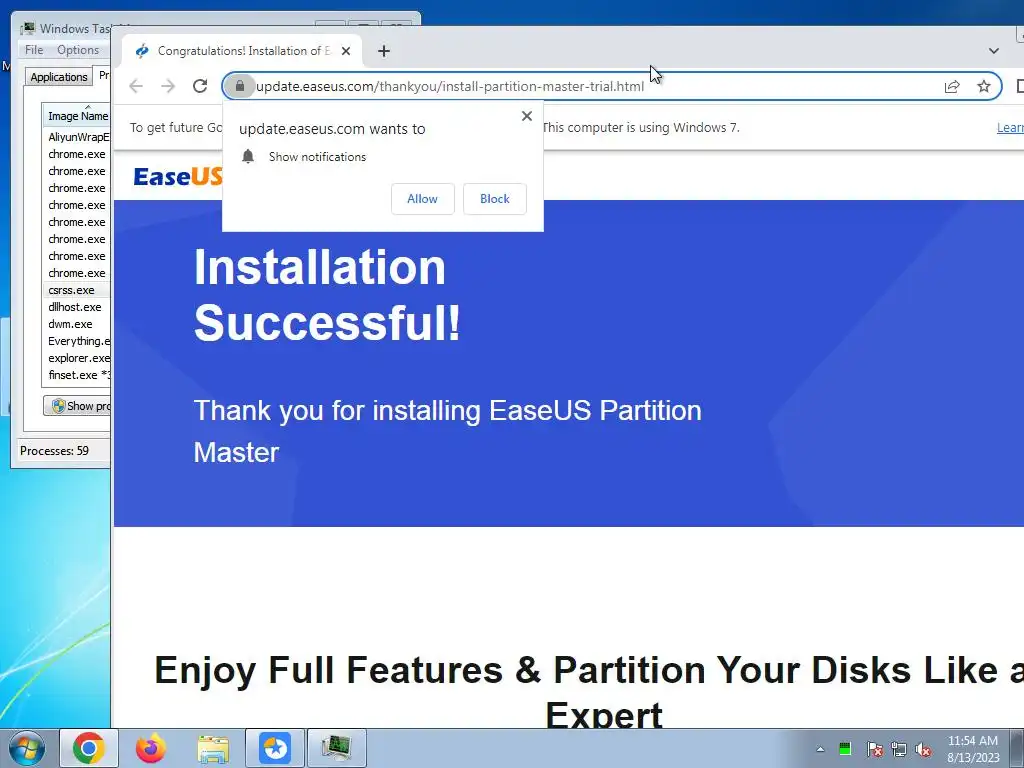The width and height of the screenshot is (1024, 768).
Task: Click the Enjoy Full Features heading
Action: pyautogui.click(x=591, y=691)
